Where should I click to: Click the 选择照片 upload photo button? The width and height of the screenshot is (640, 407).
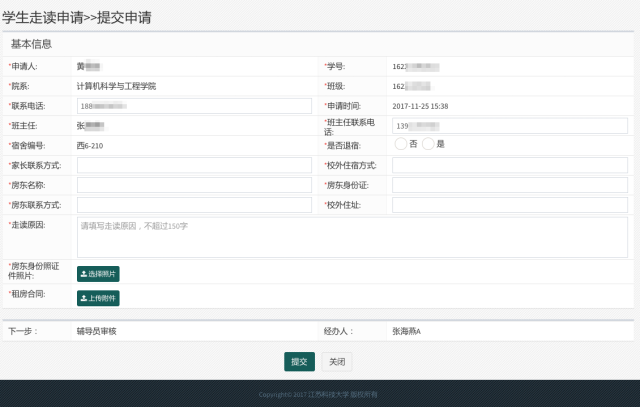[98, 273]
